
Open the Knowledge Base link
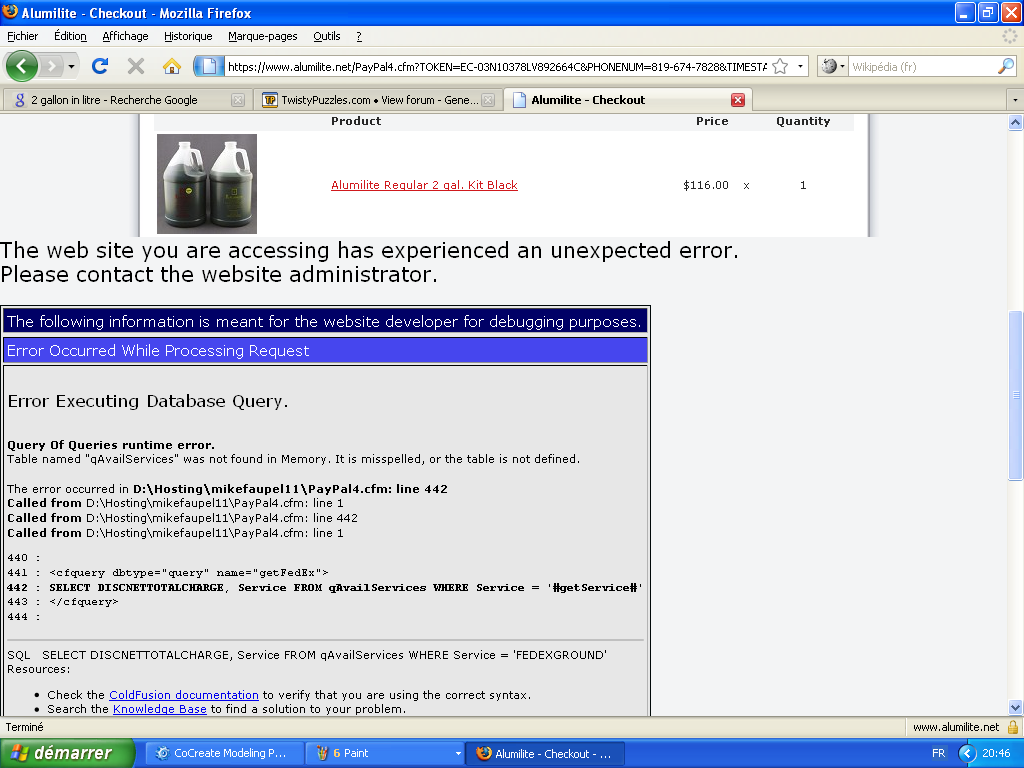coord(160,709)
